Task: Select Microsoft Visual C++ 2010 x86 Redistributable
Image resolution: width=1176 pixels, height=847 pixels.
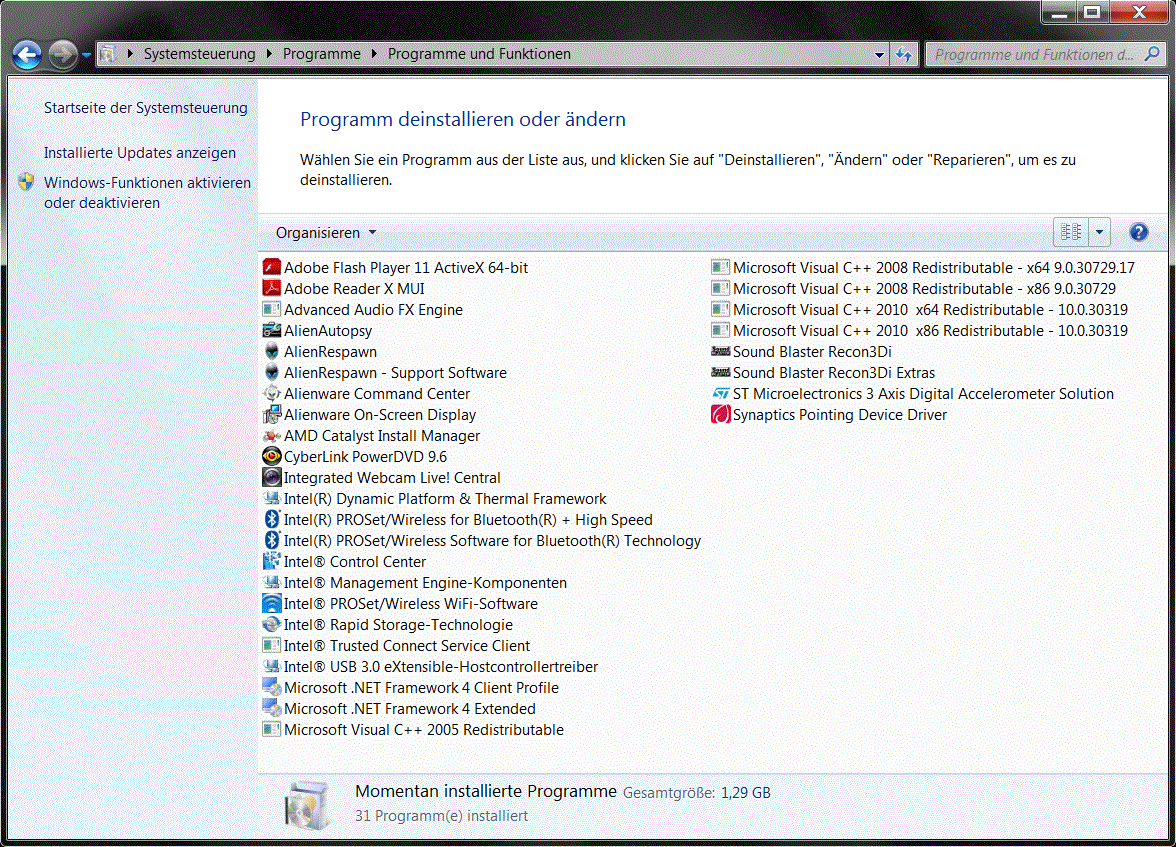Action: [920, 330]
